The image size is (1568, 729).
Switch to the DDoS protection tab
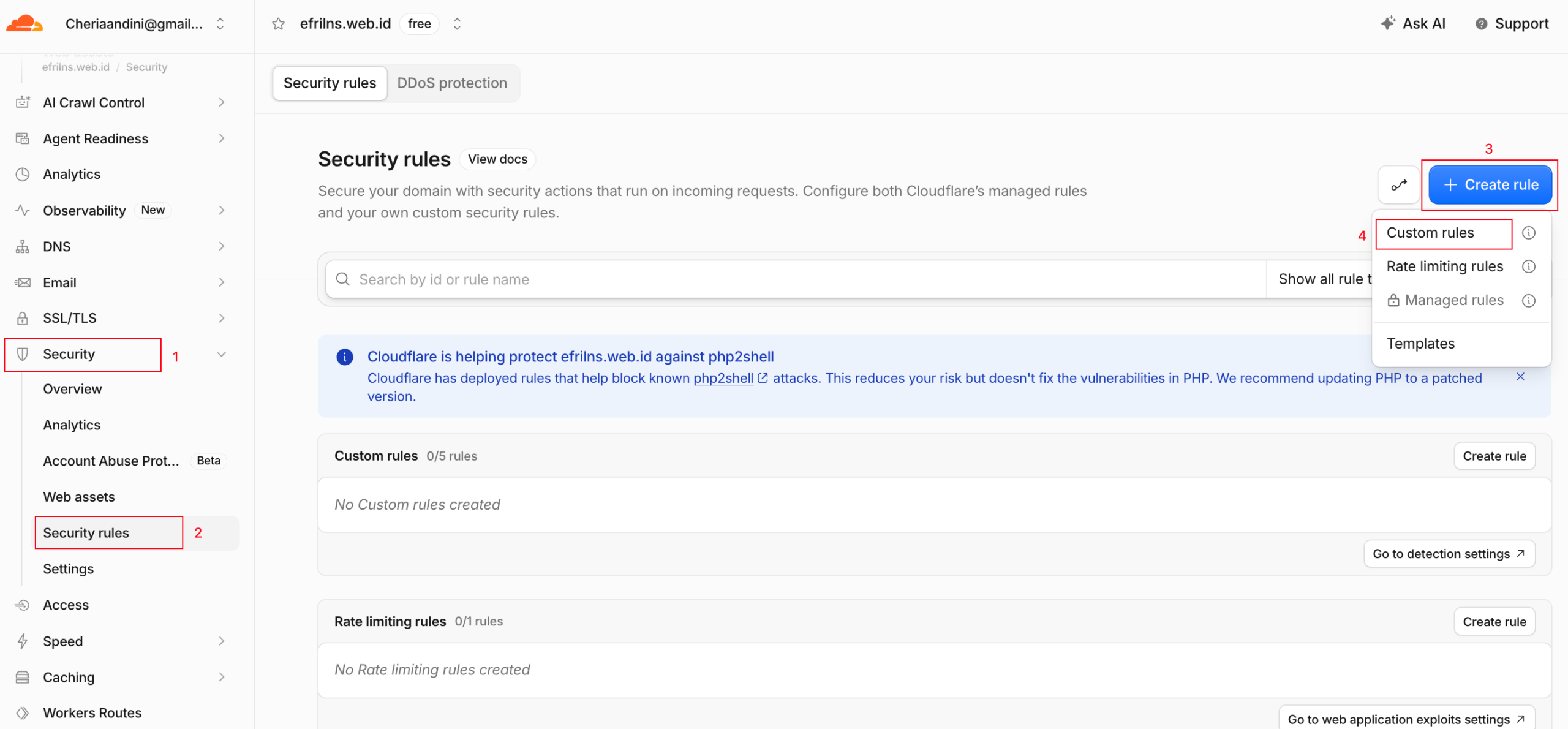click(x=452, y=83)
